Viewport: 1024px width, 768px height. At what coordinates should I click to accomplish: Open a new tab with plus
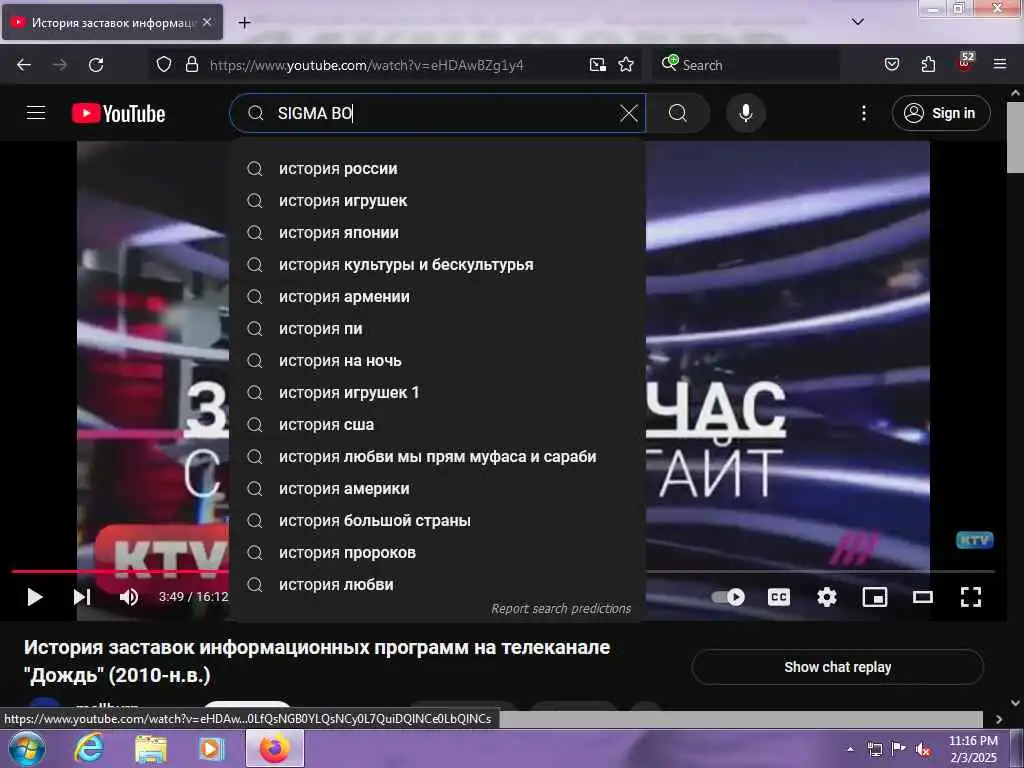244,23
